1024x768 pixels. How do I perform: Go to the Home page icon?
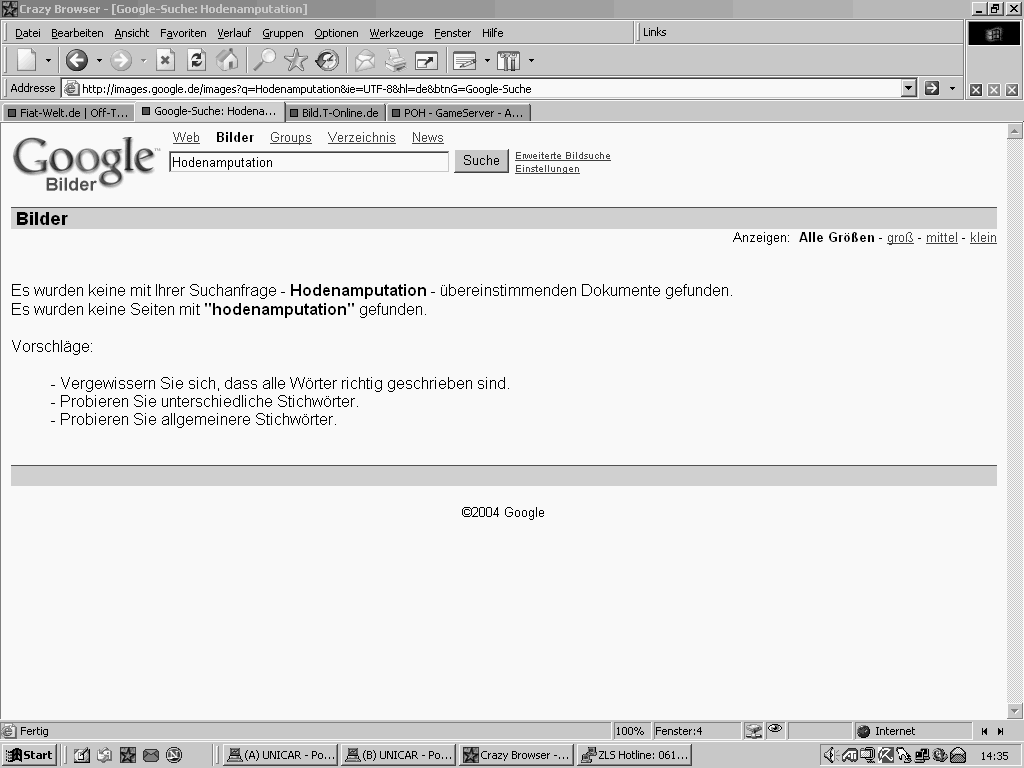point(228,61)
